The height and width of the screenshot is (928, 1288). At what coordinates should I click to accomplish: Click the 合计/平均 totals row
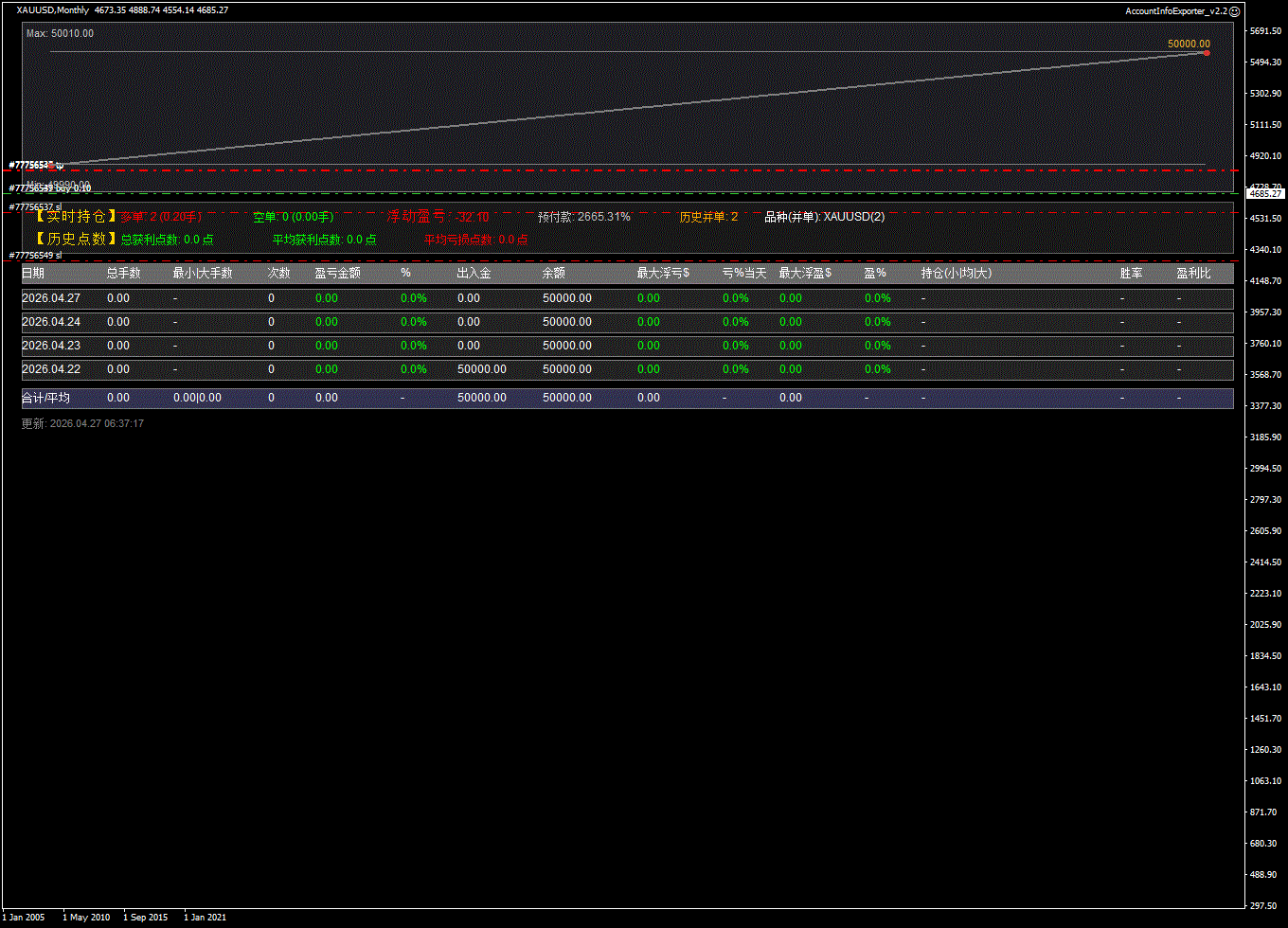point(45,399)
